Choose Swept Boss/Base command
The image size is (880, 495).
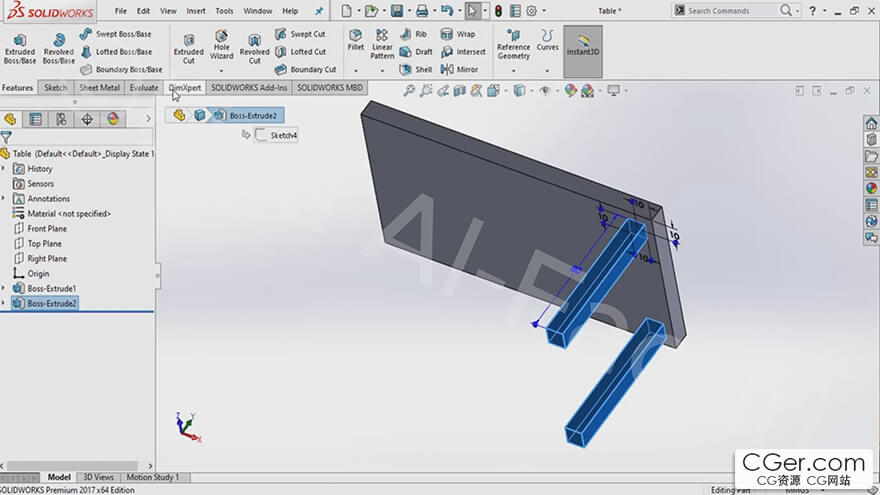(116, 34)
